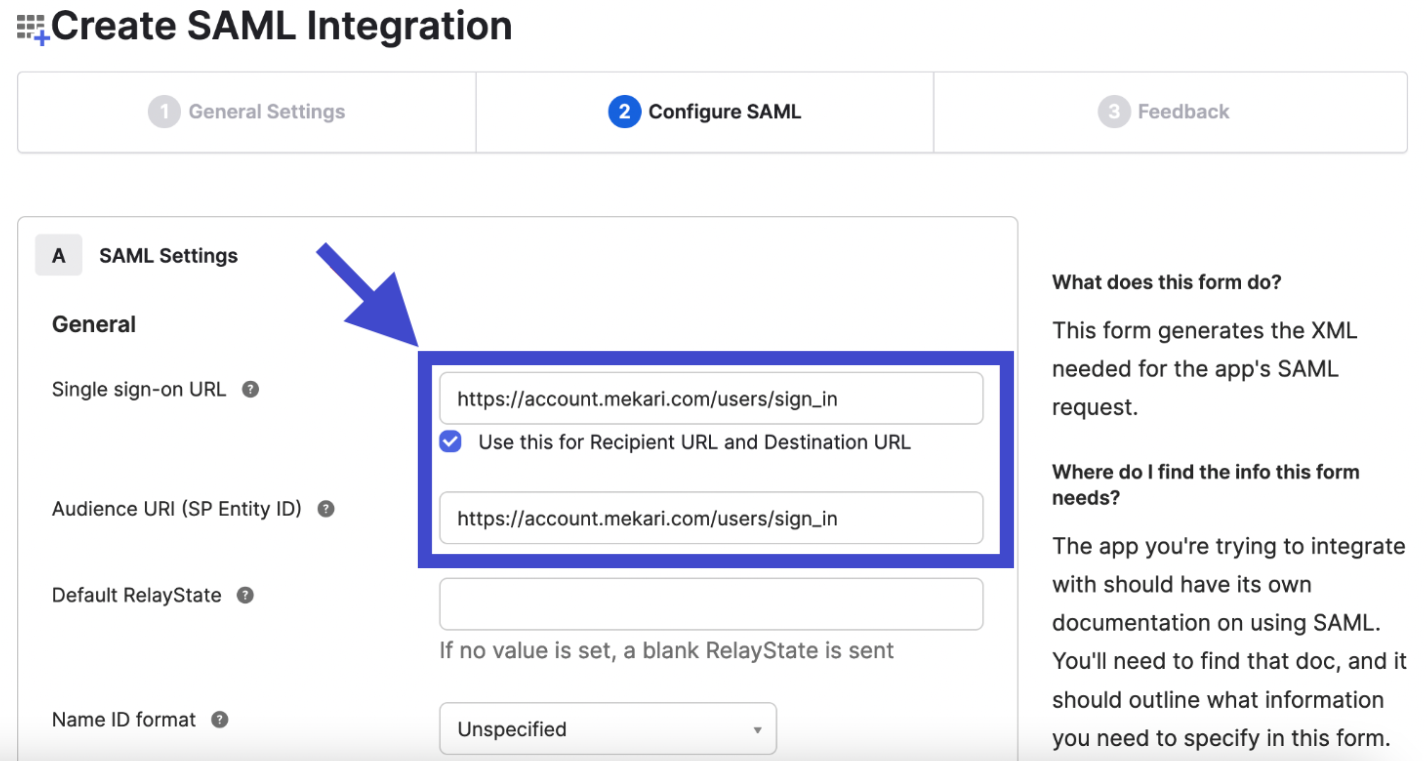Viewport: 1427px width, 761px height.
Task: Click the Single sign-on URL input field
Action: click(x=710, y=399)
